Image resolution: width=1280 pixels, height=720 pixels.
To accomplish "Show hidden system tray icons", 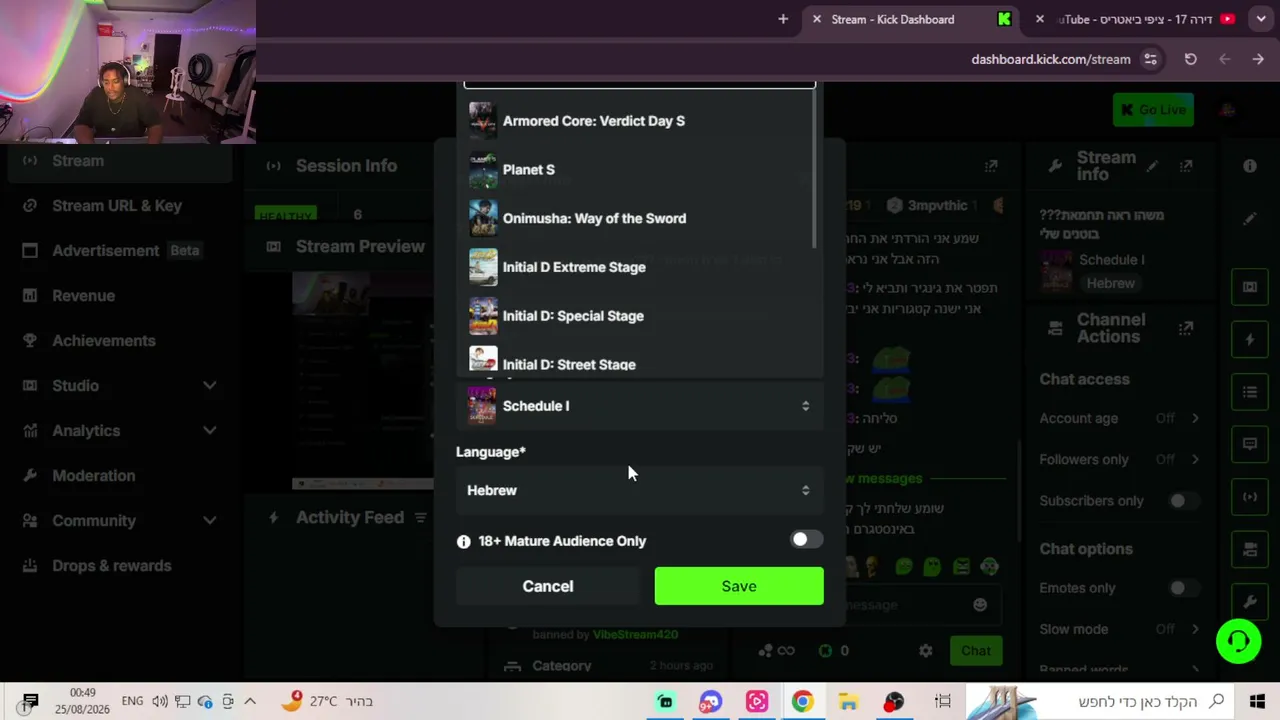I will [x=250, y=702].
